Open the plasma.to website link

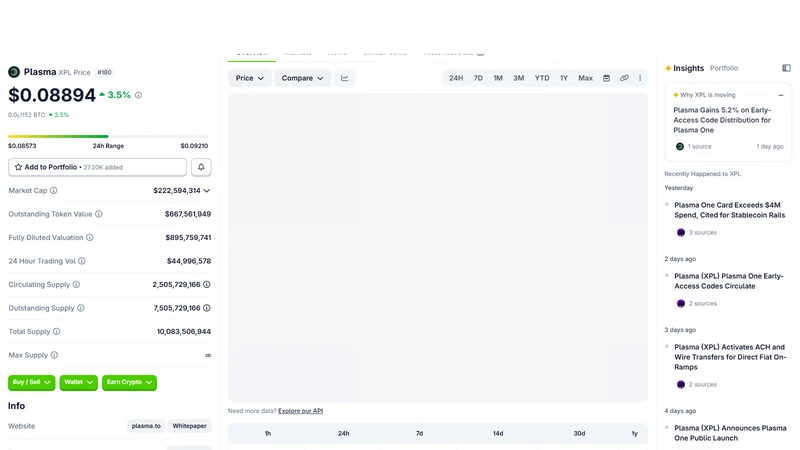coord(146,426)
